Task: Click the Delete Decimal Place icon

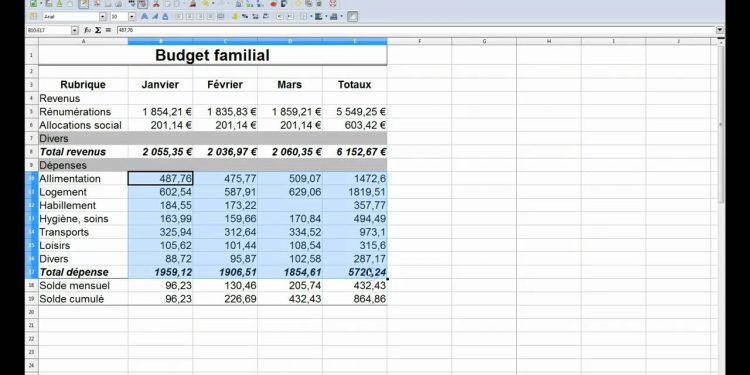Action: [x=265, y=16]
